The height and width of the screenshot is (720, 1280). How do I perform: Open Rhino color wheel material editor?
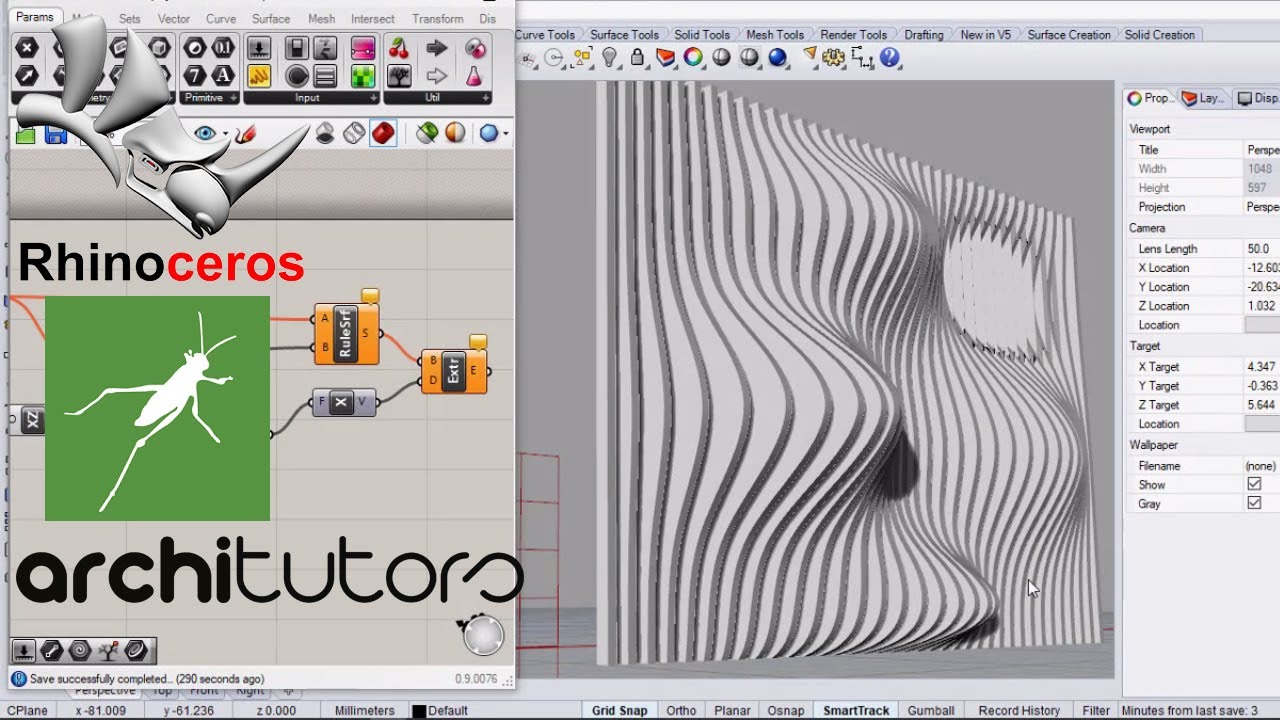tap(693, 57)
